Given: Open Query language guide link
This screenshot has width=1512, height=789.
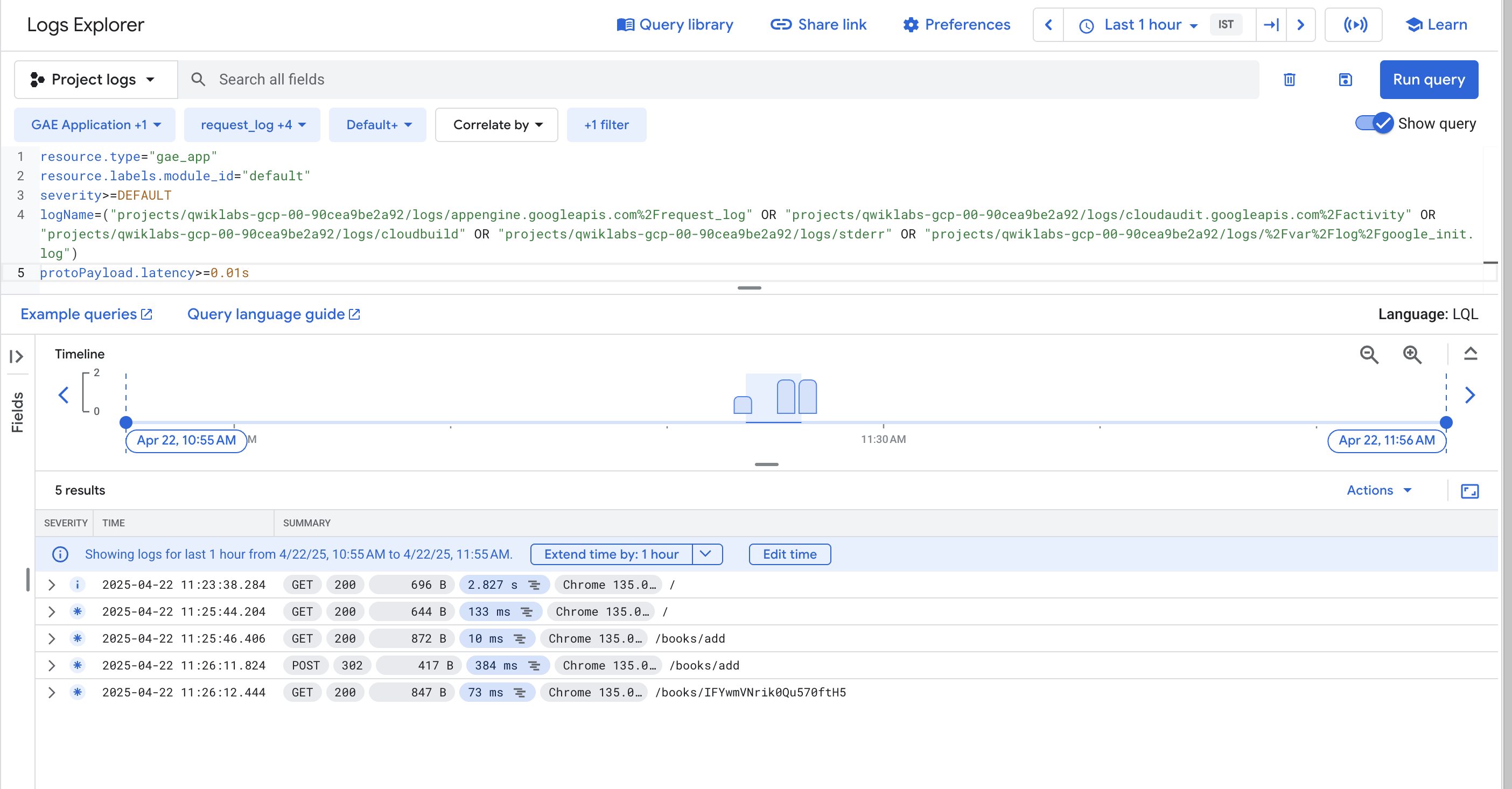Looking at the screenshot, I should point(274,314).
